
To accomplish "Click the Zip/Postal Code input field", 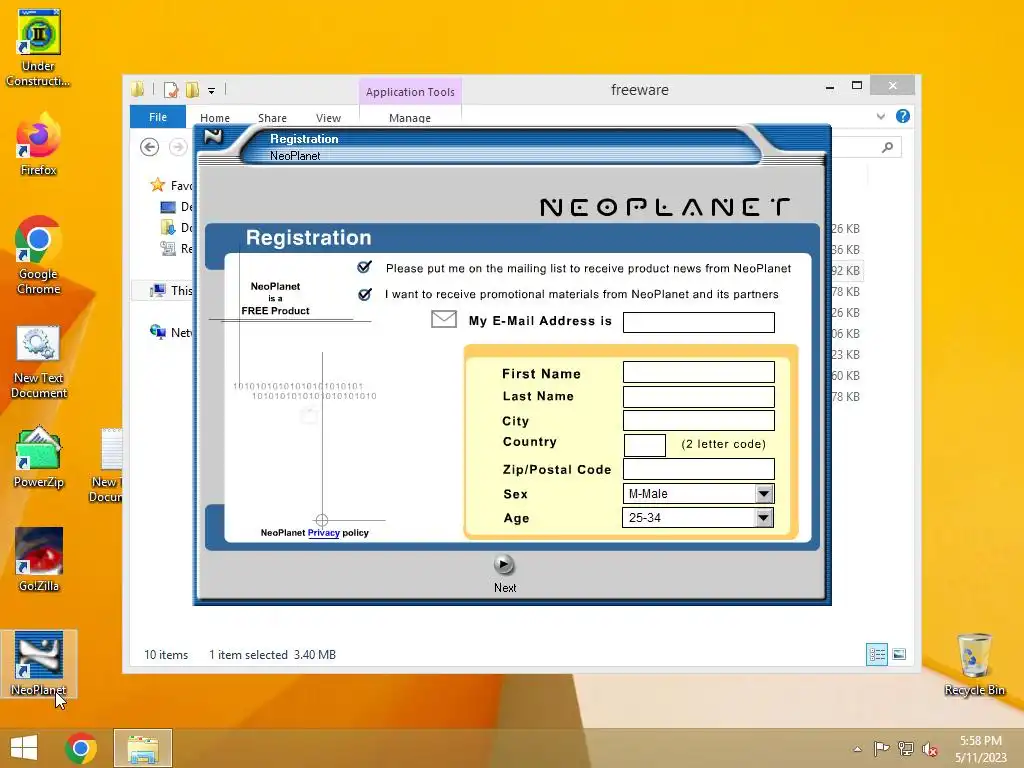I will (698, 468).
